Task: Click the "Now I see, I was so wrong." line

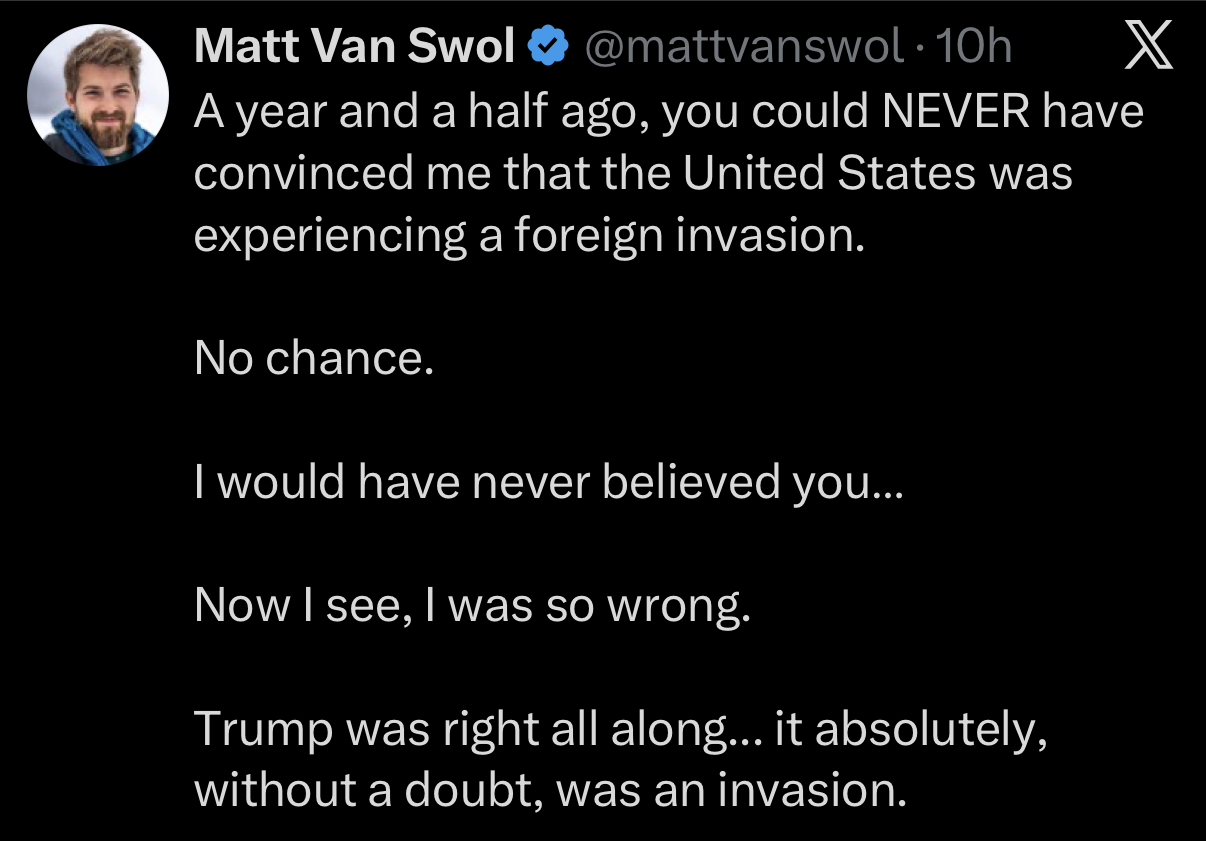Action: click(x=472, y=605)
